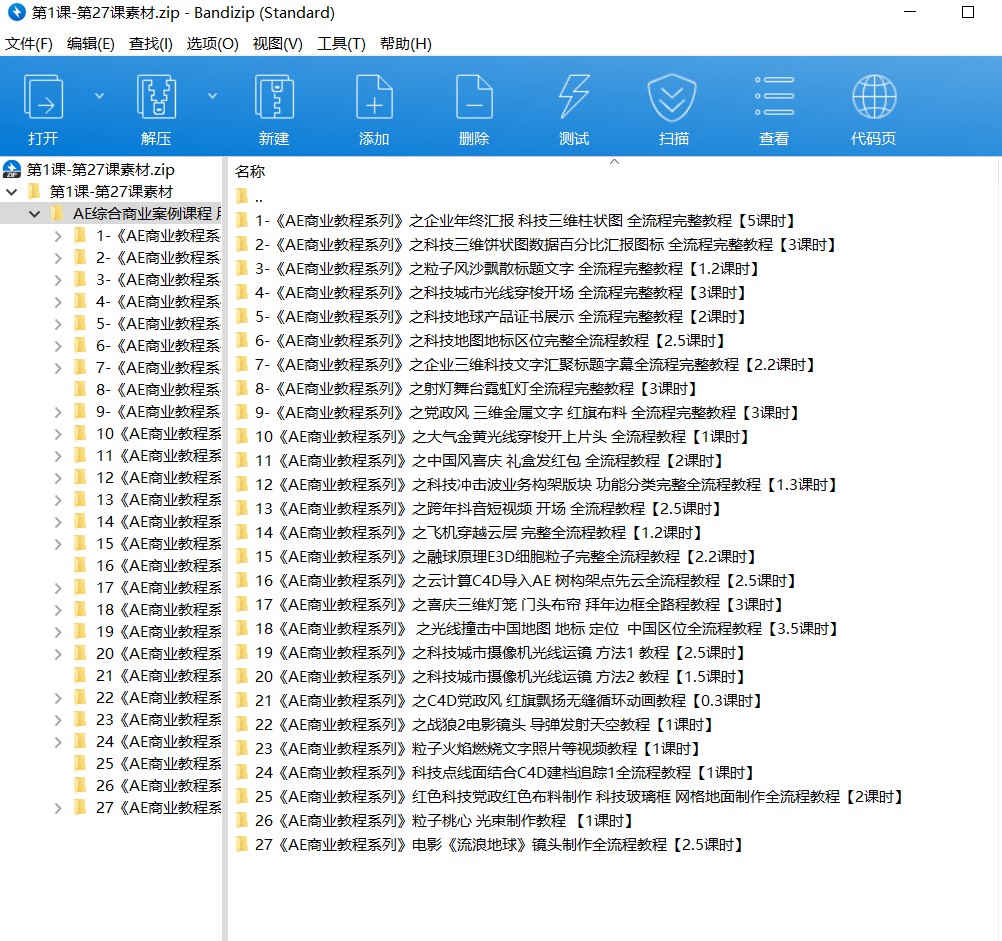Select folder 27 电影《流浪地球》镜头制作
1002x941 pixels.
click(499, 845)
